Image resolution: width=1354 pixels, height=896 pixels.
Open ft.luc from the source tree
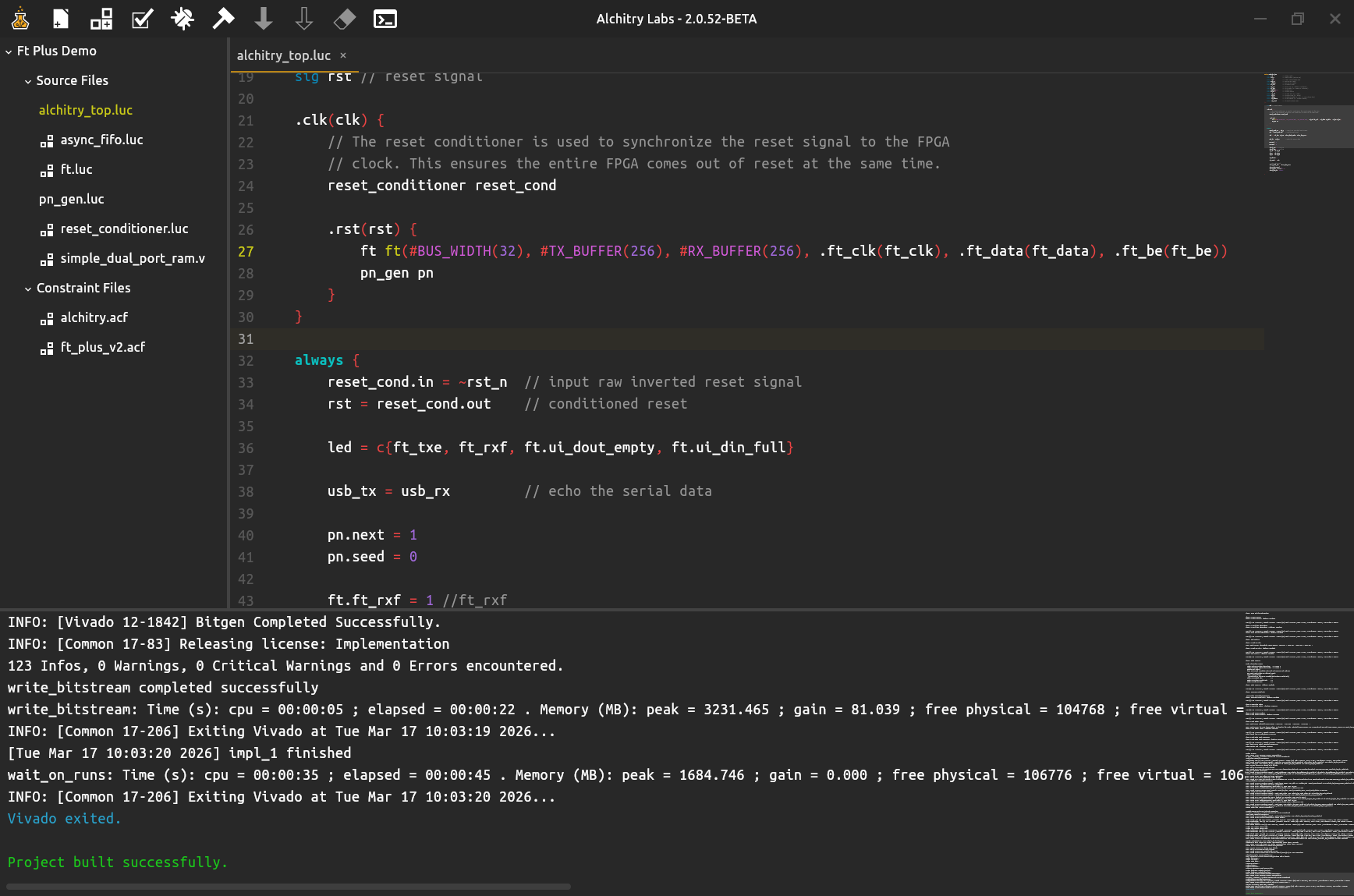pos(75,169)
